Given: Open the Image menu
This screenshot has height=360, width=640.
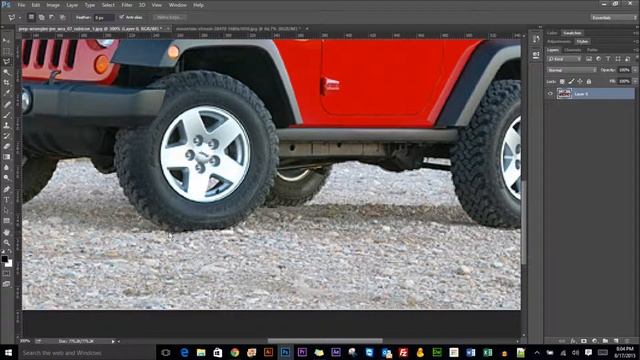Looking at the screenshot, I should click(53, 5).
